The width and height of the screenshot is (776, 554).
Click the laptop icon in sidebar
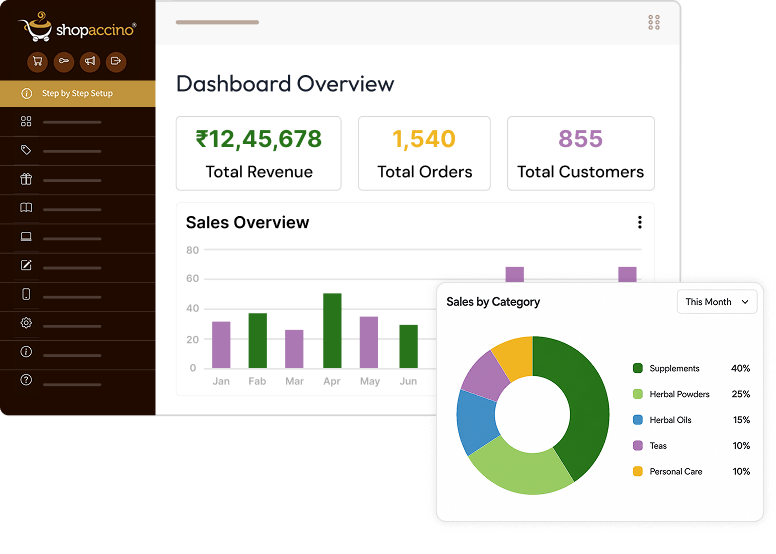(26, 237)
